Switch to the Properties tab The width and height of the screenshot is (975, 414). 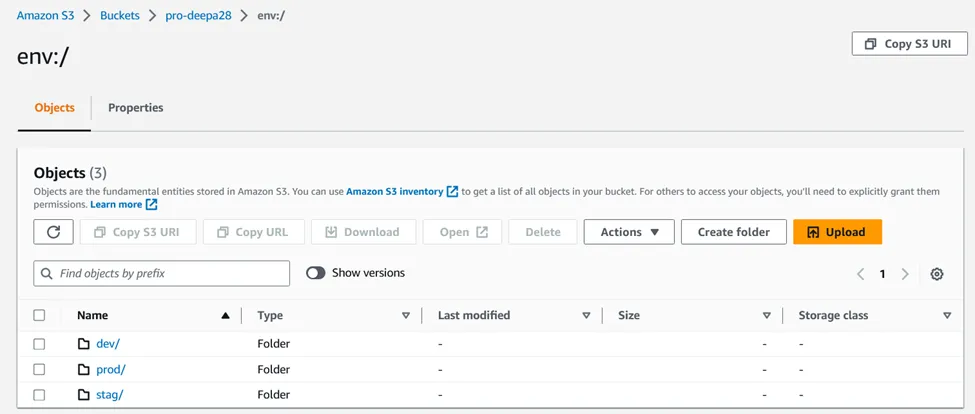[x=136, y=108]
